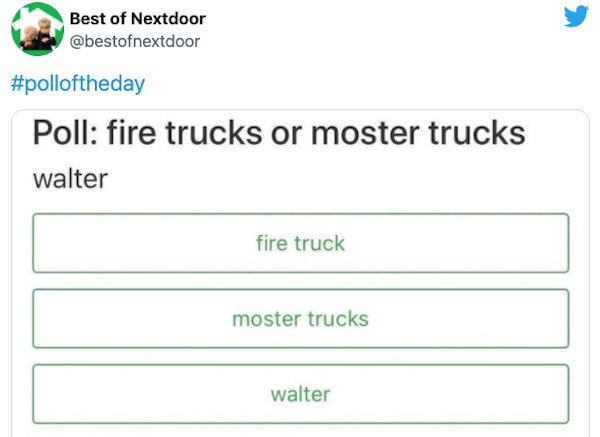Click the blue bird icon to open Twitter
Screen dimensions: 600x437
(x=576, y=16)
